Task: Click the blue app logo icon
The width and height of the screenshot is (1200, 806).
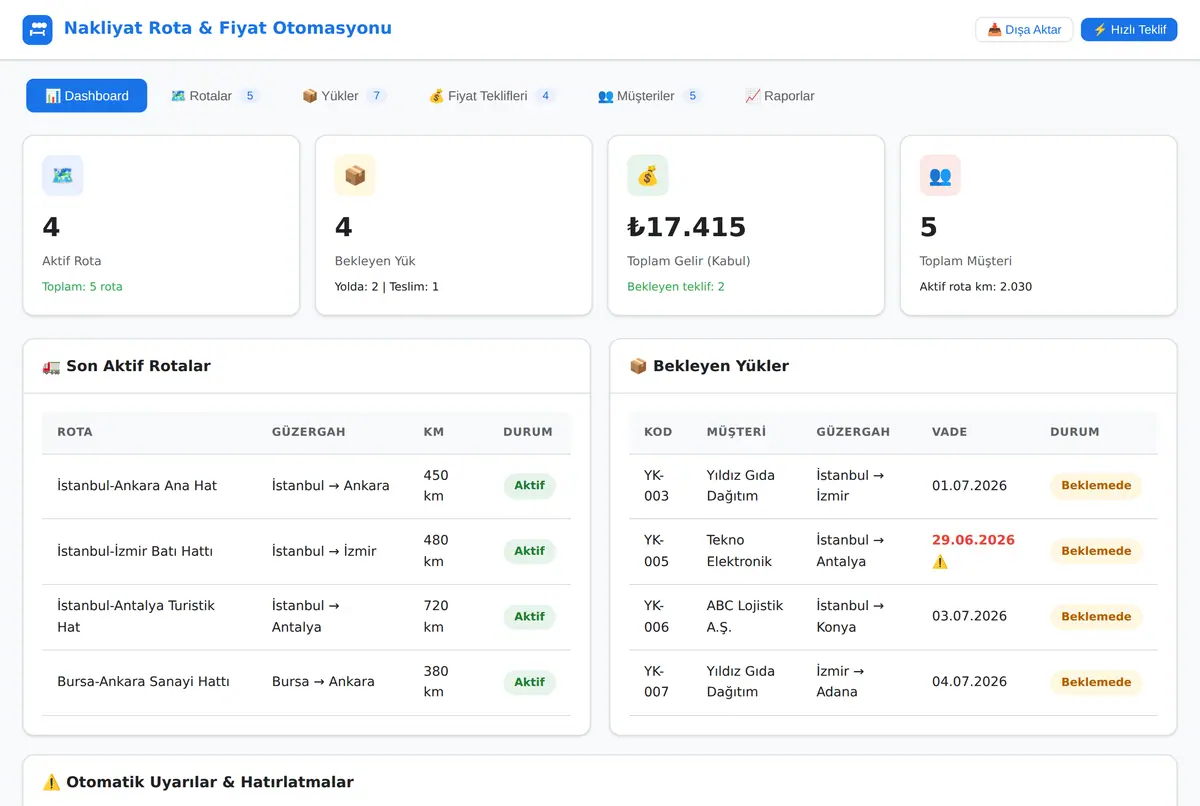Action: (x=37, y=29)
